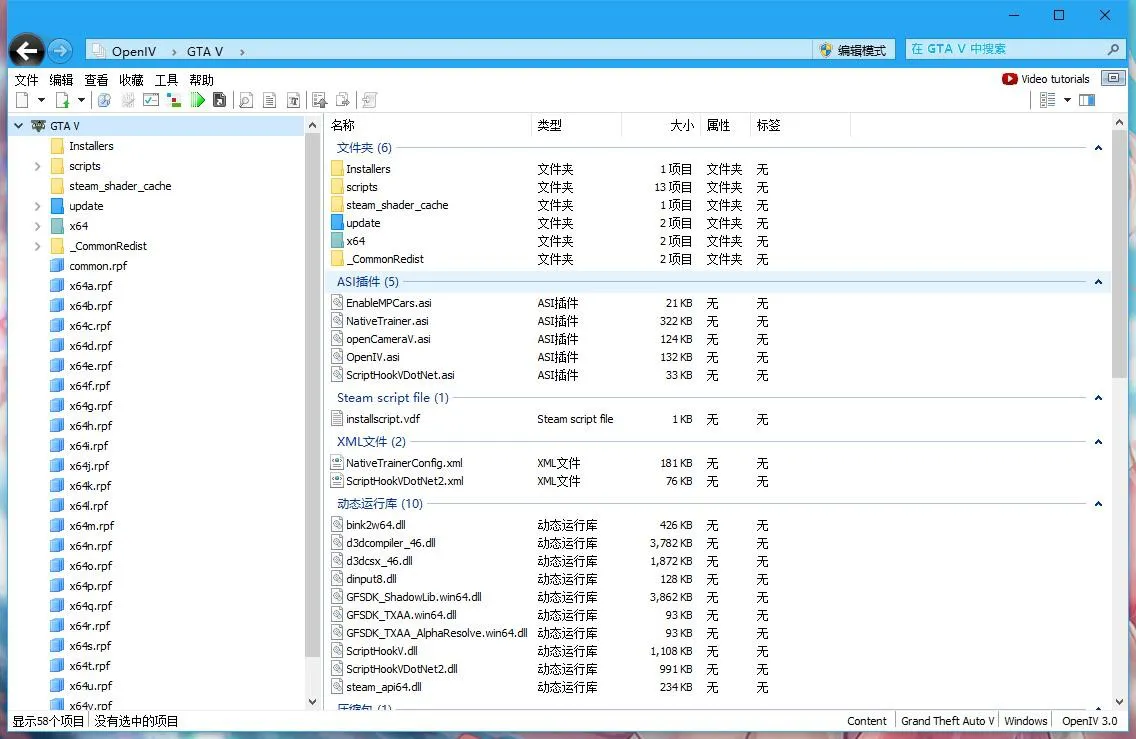Collapse the 文件夹 (6) group
The image size is (1136, 739).
coord(1098,148)
